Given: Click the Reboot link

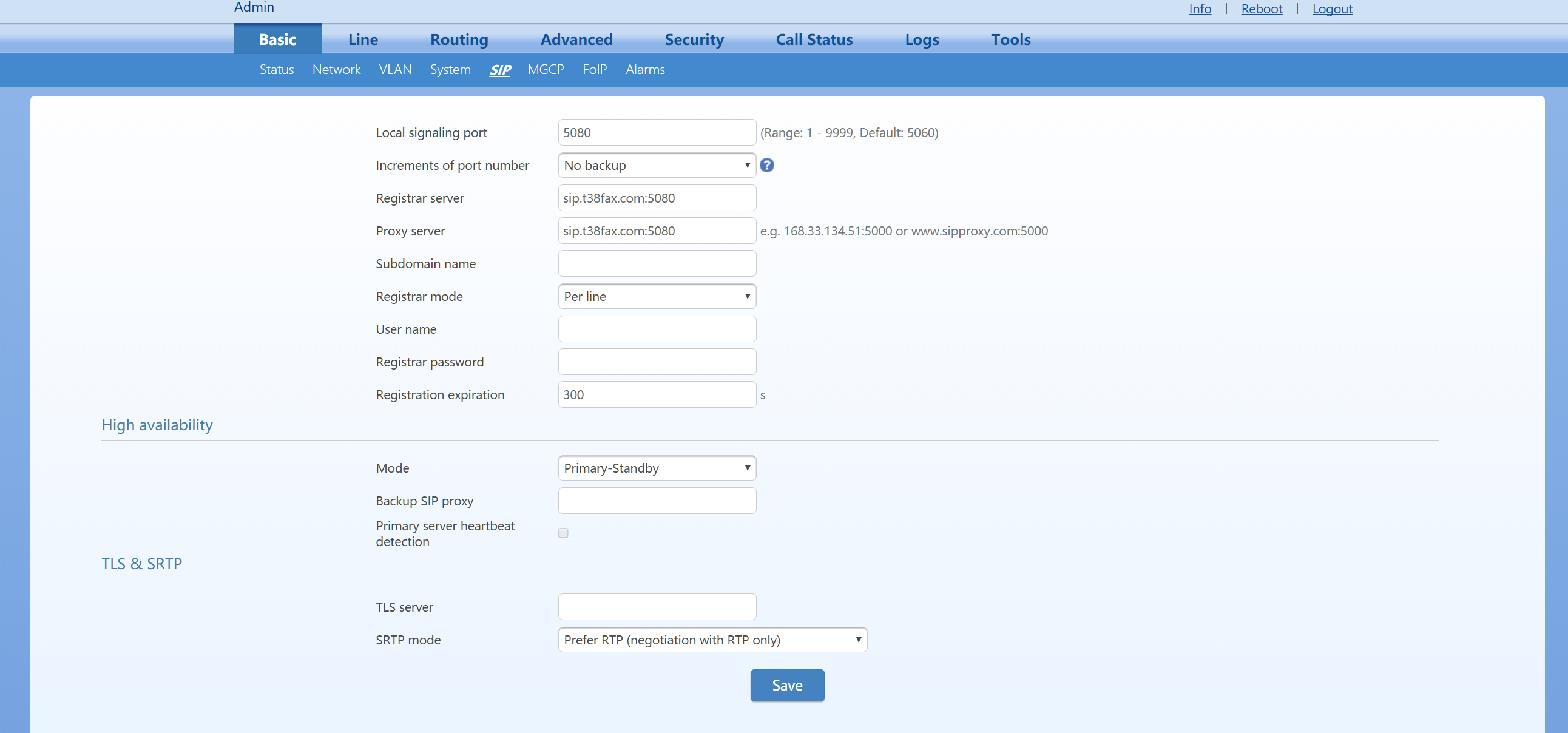Looking at the screenshot, I should 1261,8.
